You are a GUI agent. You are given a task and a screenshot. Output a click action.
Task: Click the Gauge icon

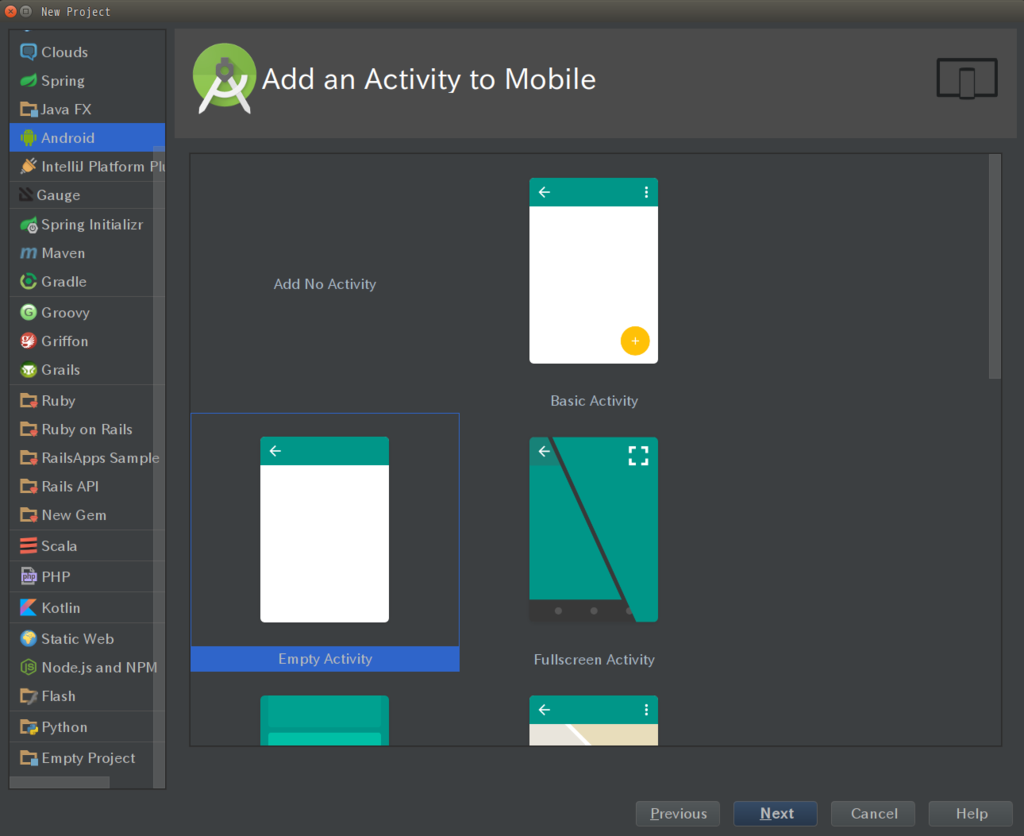tap(26, 195)
